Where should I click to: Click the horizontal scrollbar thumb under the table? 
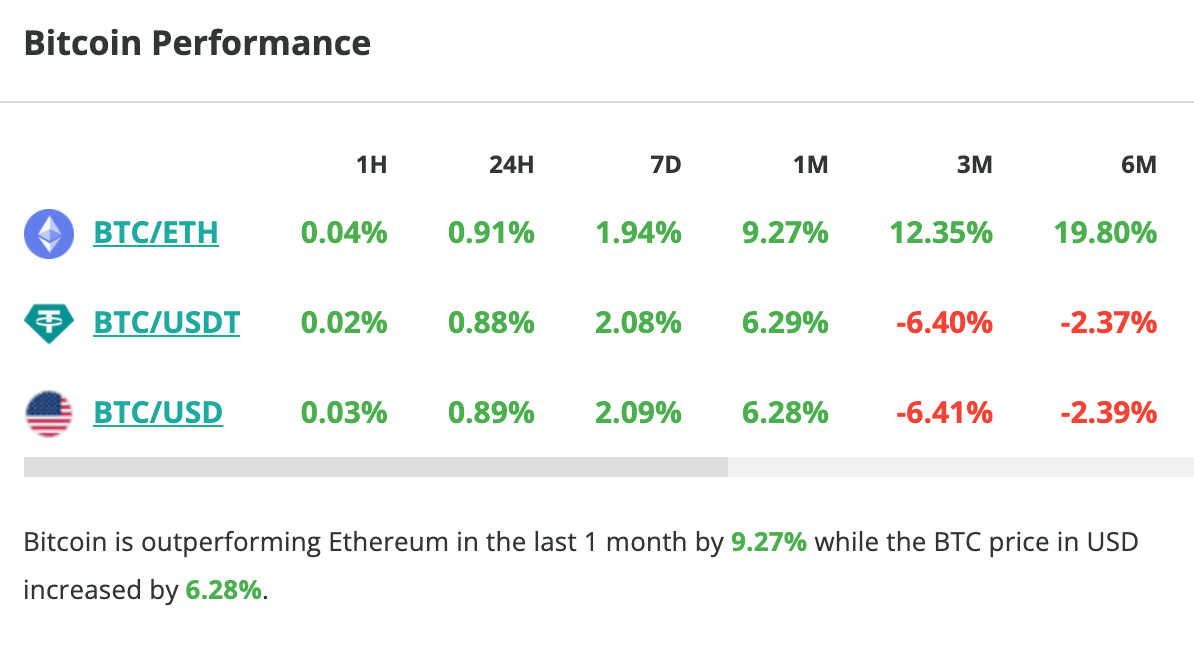(x=376, y=467)
